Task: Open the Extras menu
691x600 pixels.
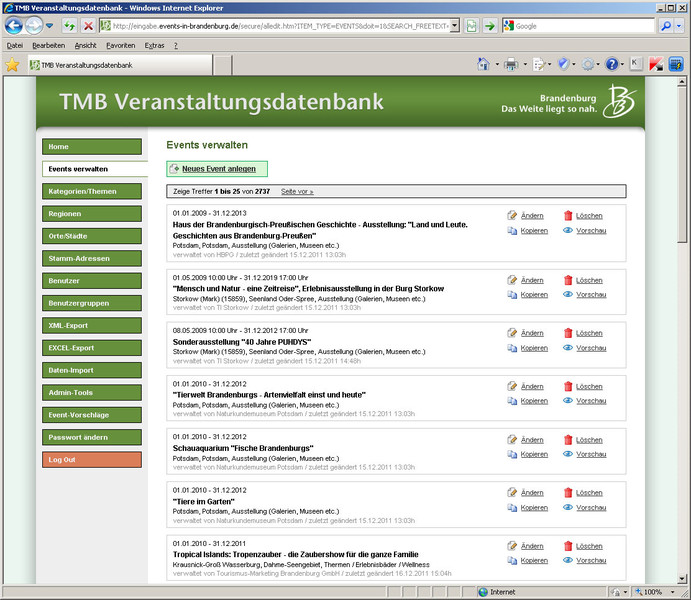Action: tap(154, 45)
